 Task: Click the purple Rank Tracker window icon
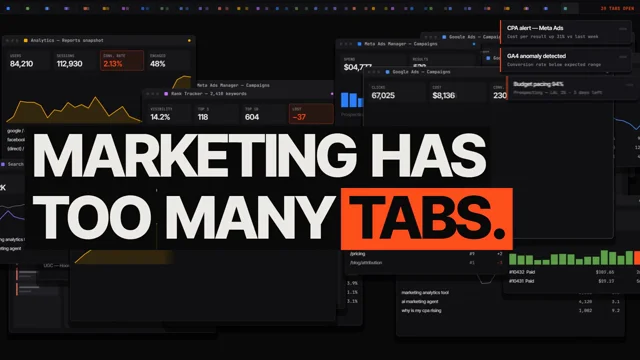click(166, 94)
